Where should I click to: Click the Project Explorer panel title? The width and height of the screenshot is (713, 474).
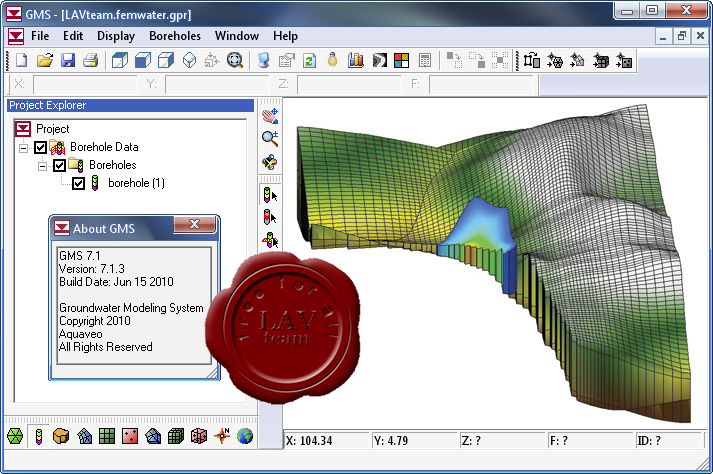[131, 106]
